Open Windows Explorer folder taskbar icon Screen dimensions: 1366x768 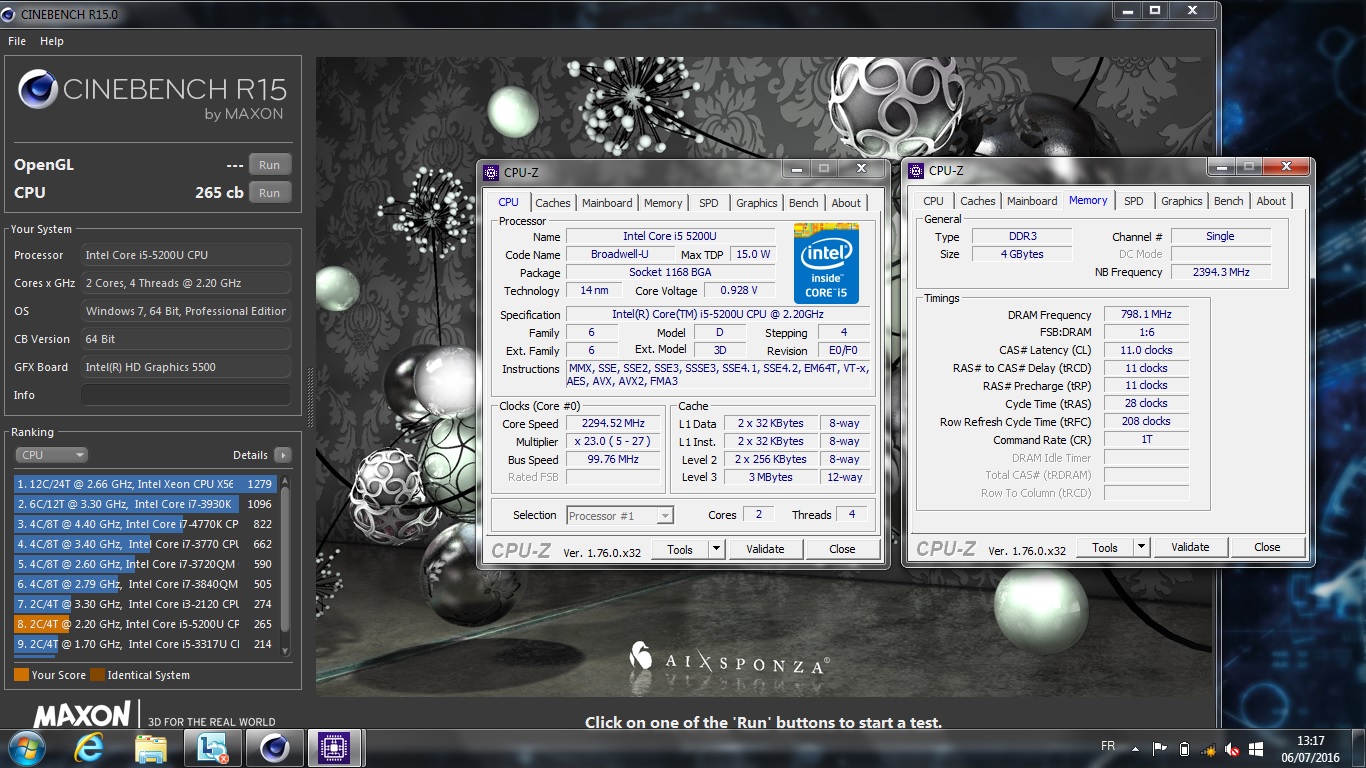(x=150, y=748)
